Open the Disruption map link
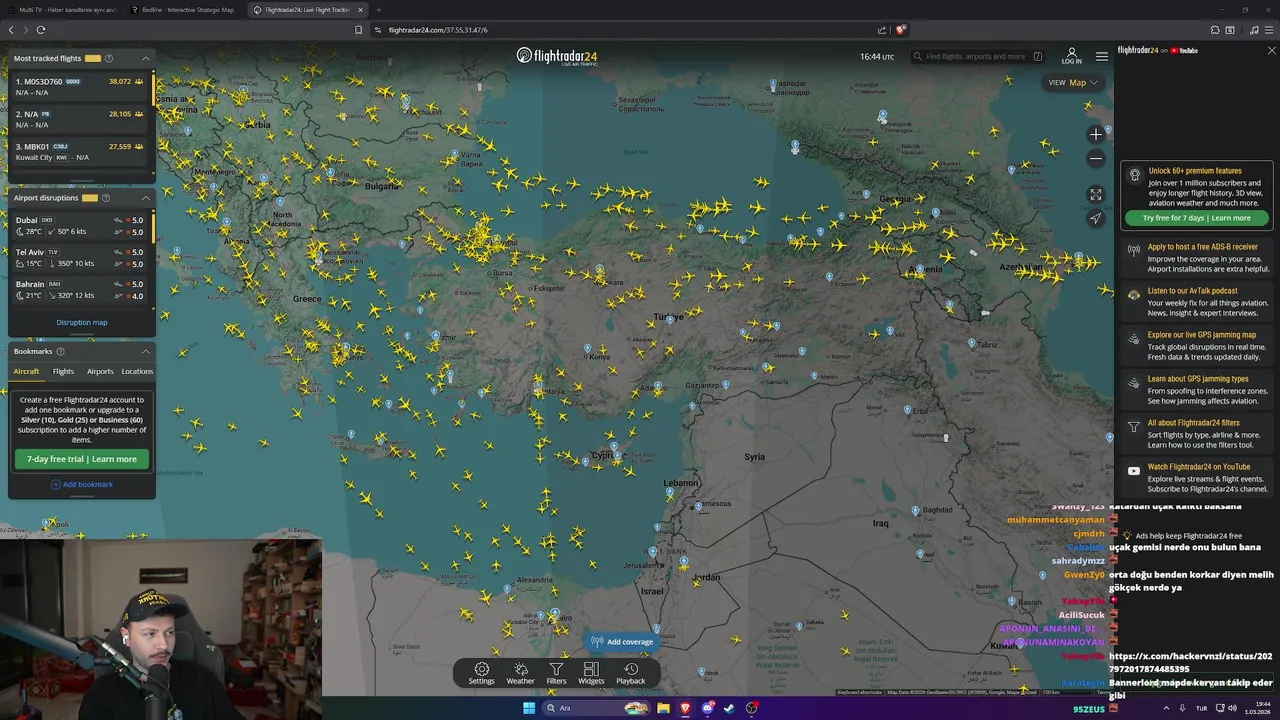The image size is (1280, 720). pos(82,322)
